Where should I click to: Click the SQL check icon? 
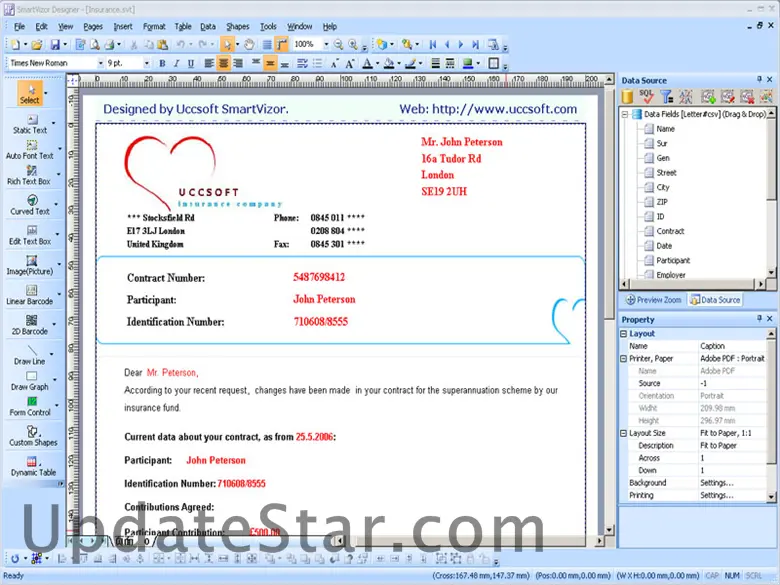coord(646,97)
